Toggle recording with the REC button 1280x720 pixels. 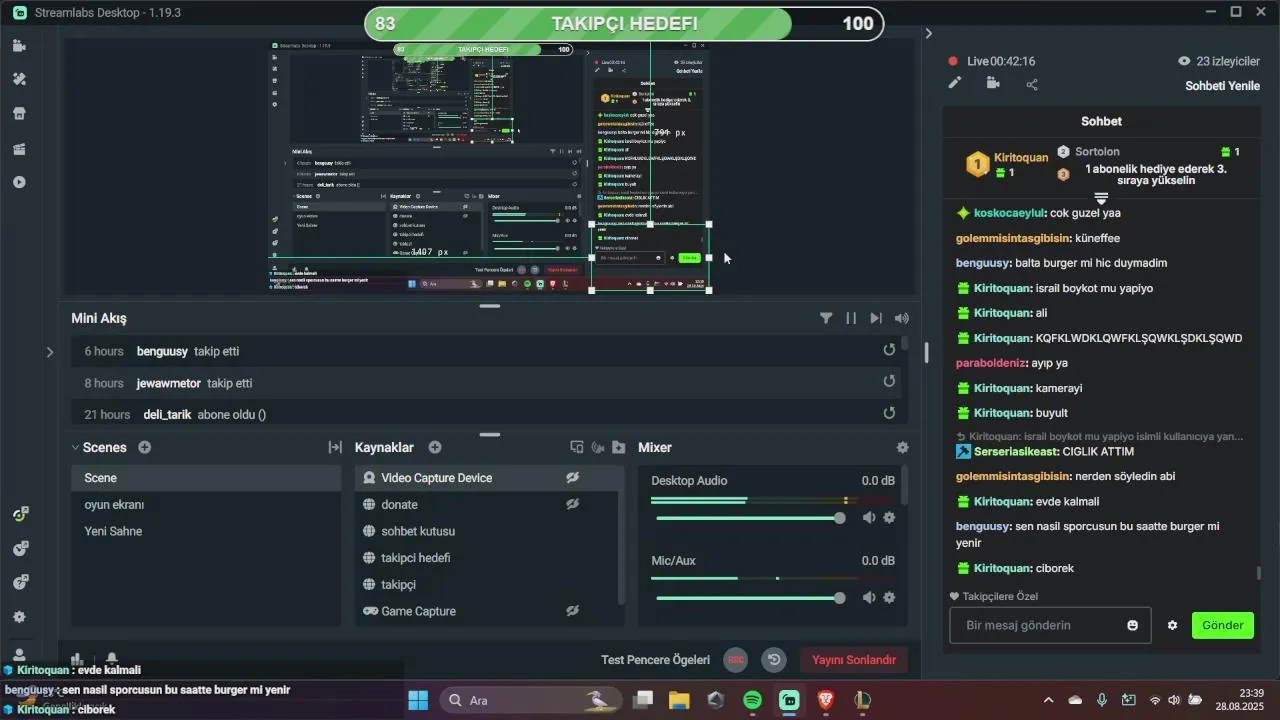736,660
